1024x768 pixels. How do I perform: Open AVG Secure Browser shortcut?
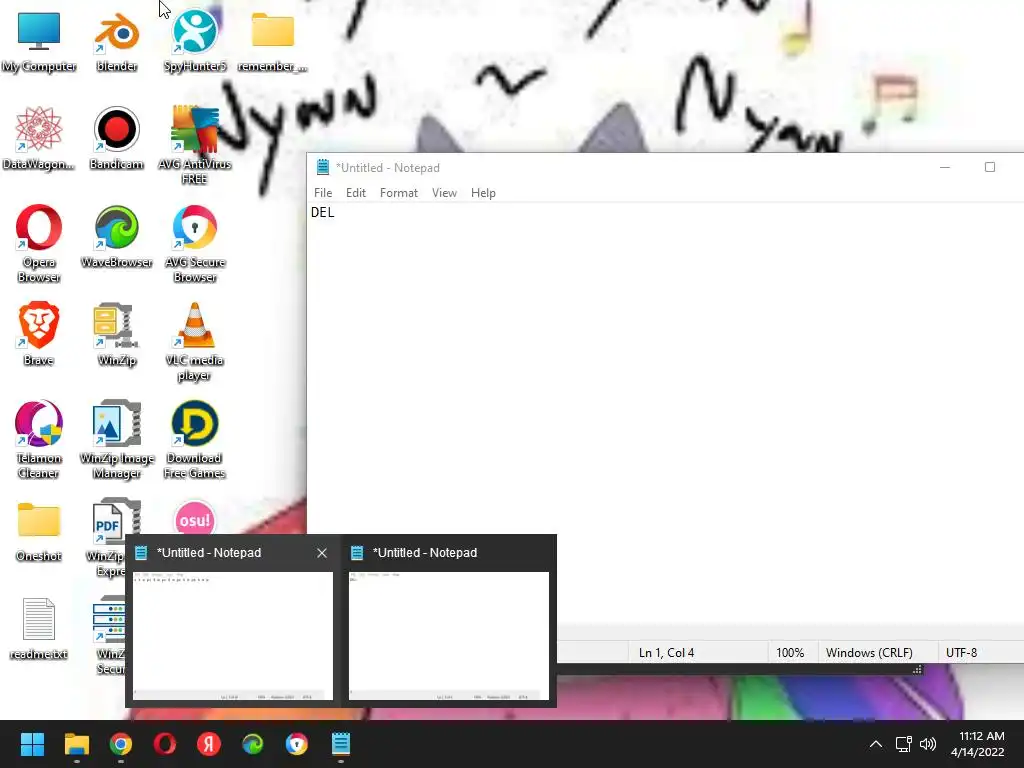[195, 243]
